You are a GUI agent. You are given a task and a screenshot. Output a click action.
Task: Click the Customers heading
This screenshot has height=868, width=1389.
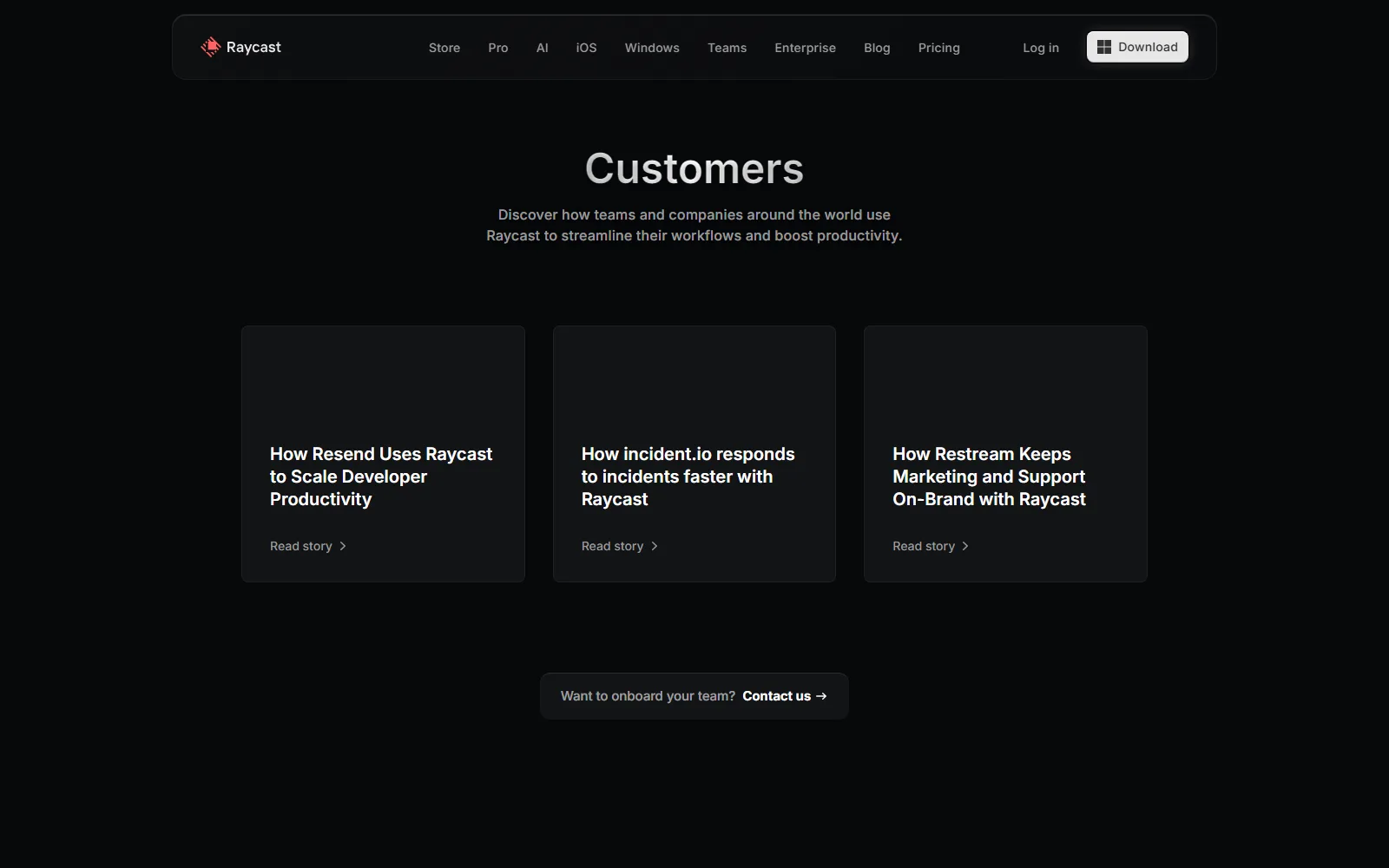(694, 168)
